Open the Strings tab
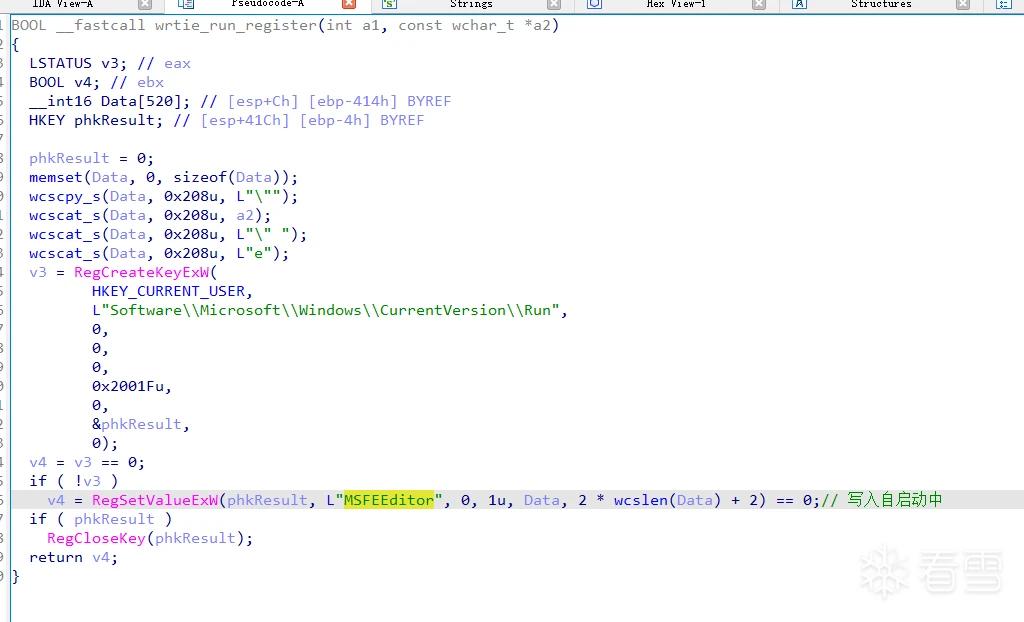 pos(471,4)
